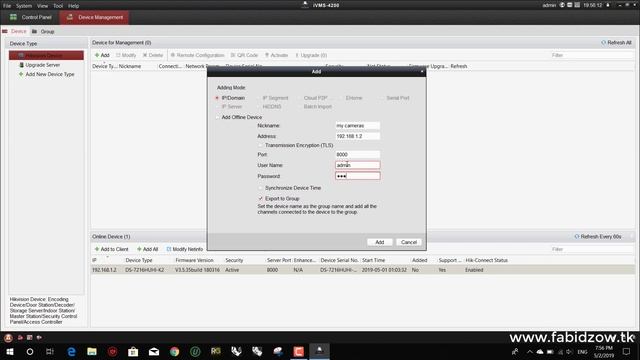Open Remote Configuration from toolbar
This screenshot has height=360, width=640.
[x=197, y=55]
